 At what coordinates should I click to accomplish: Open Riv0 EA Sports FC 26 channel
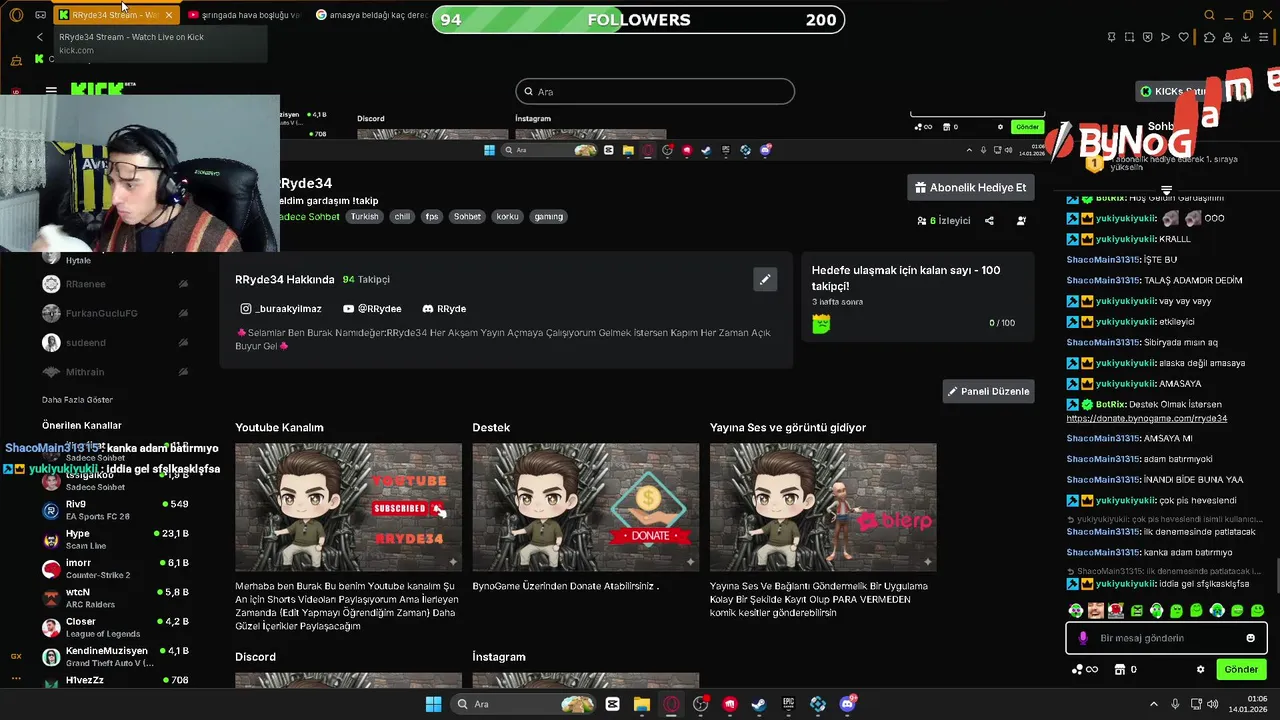point(115,510)
